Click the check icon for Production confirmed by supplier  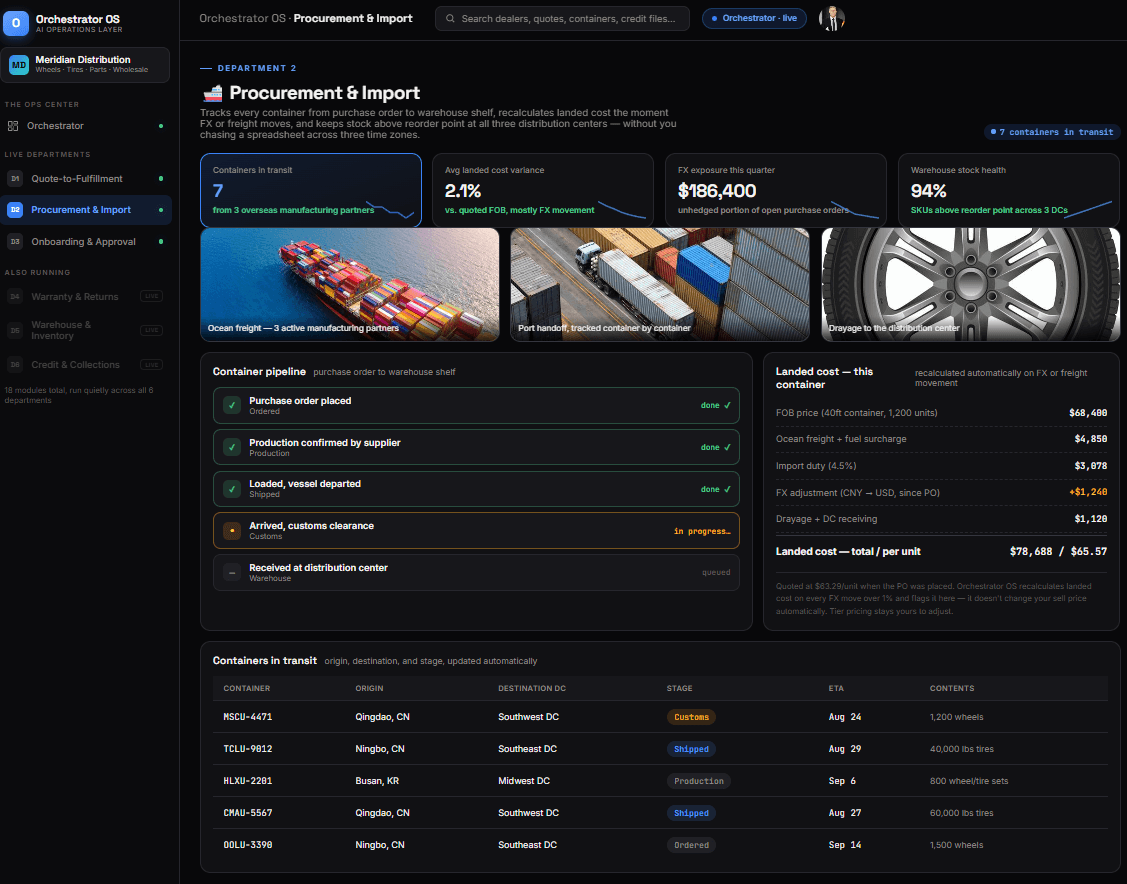click(231, 447)
